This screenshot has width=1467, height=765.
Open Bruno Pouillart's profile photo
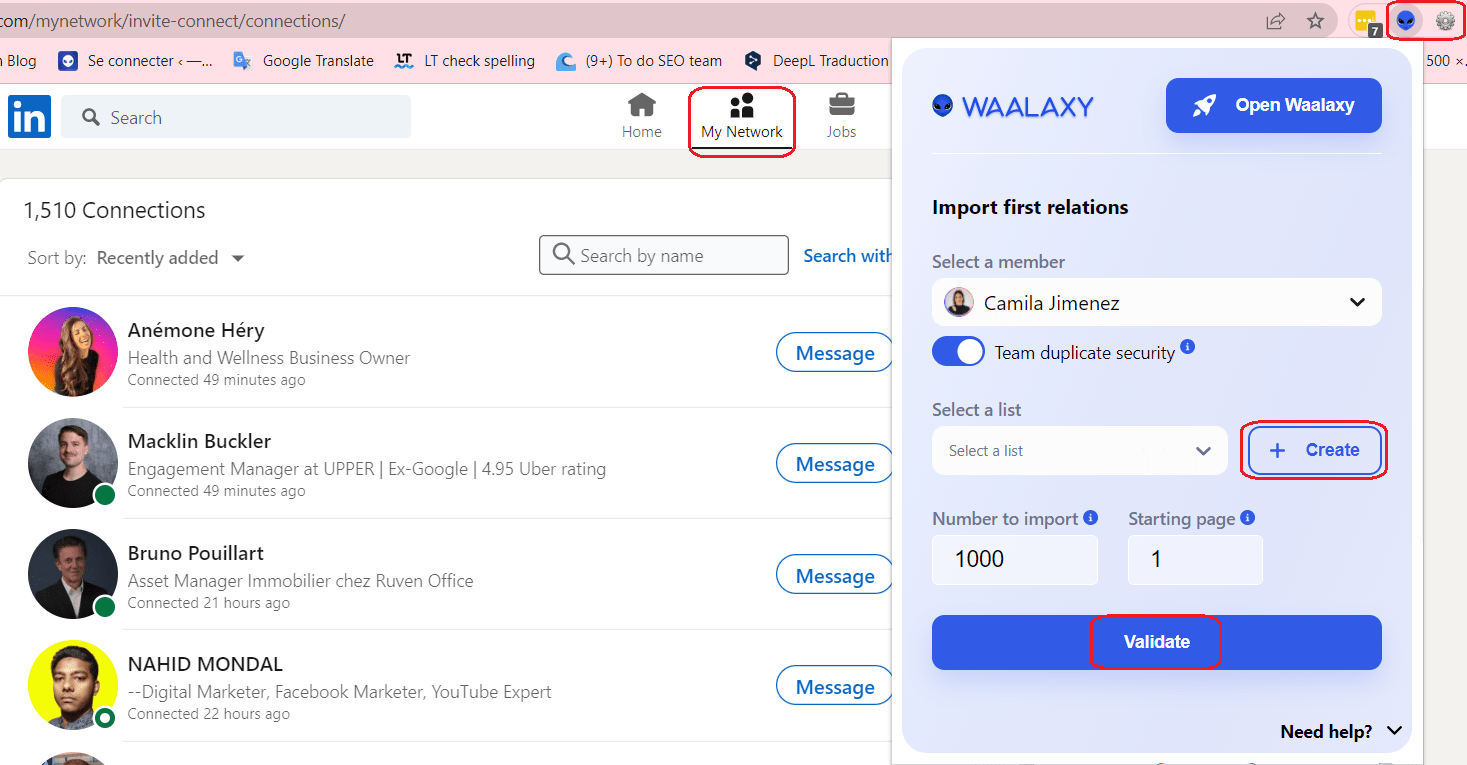click(x=73, y=574)
